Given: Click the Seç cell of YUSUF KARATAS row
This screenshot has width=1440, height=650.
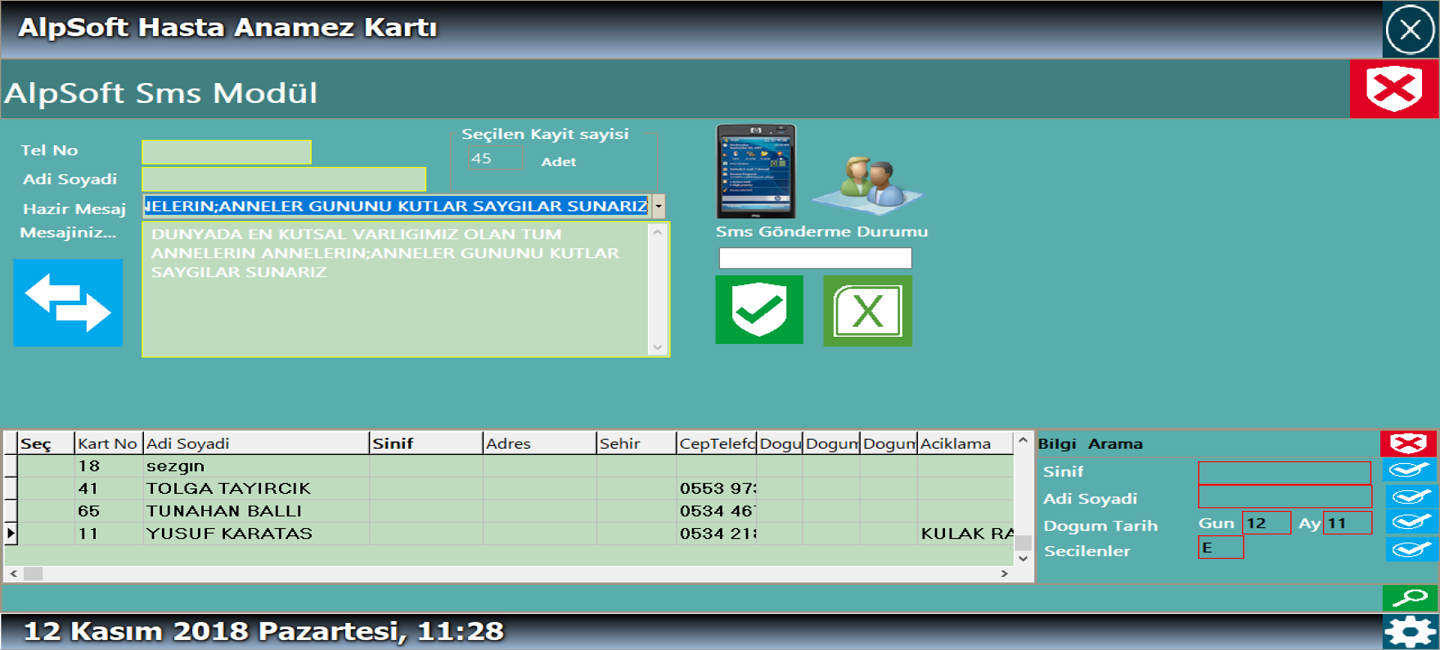Looking at the screenshot, I should pos(46,533).
